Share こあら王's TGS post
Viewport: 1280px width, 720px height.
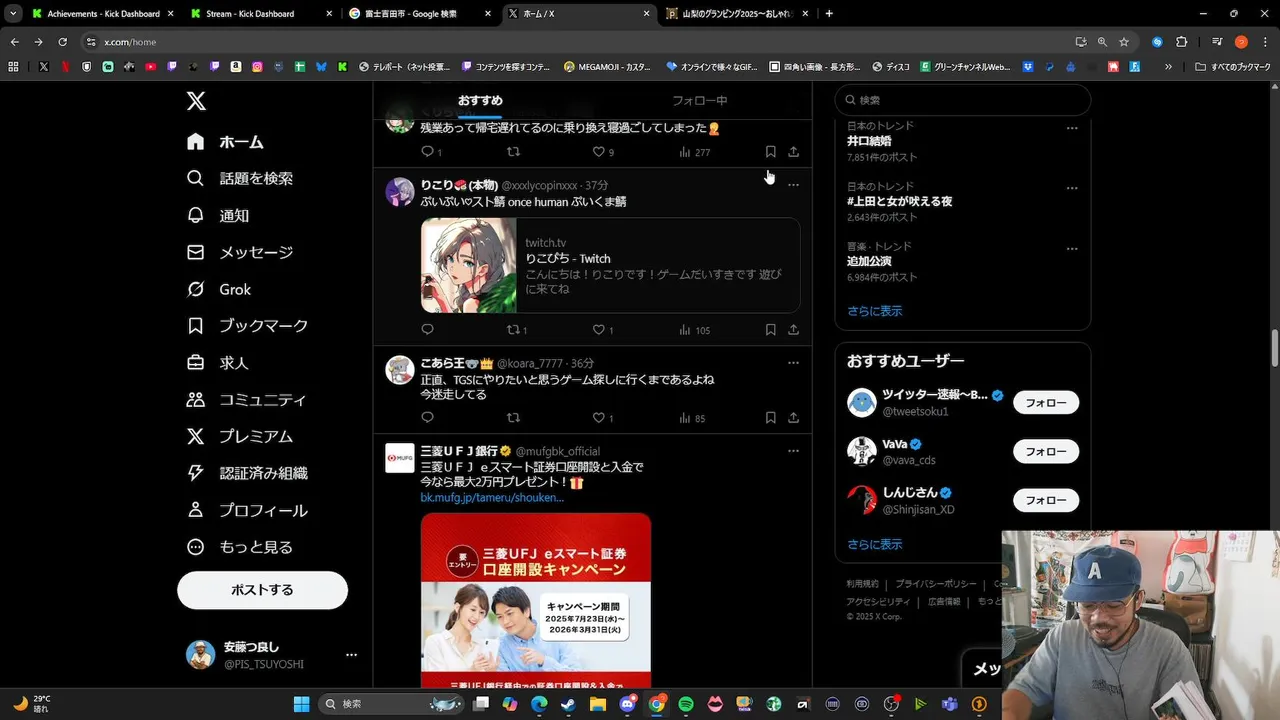coord(793,418)
